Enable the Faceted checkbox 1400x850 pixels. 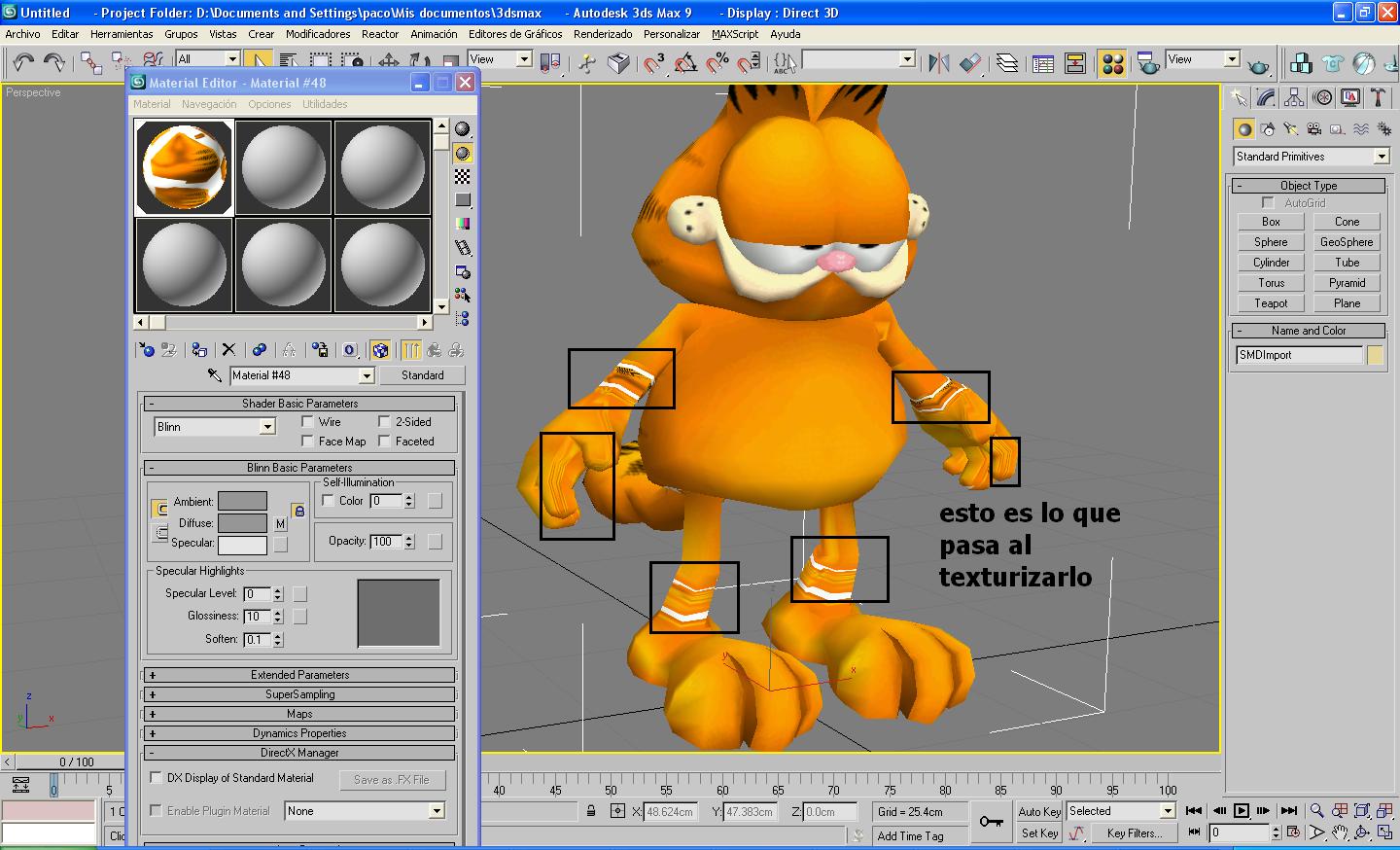[x=384, y=442]
